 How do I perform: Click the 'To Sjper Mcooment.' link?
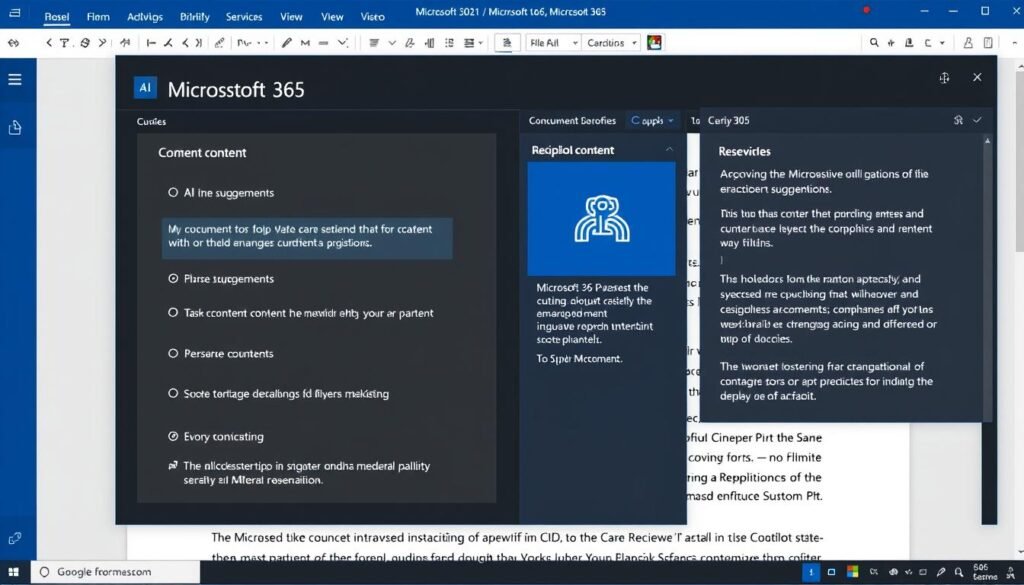[579, 358]
